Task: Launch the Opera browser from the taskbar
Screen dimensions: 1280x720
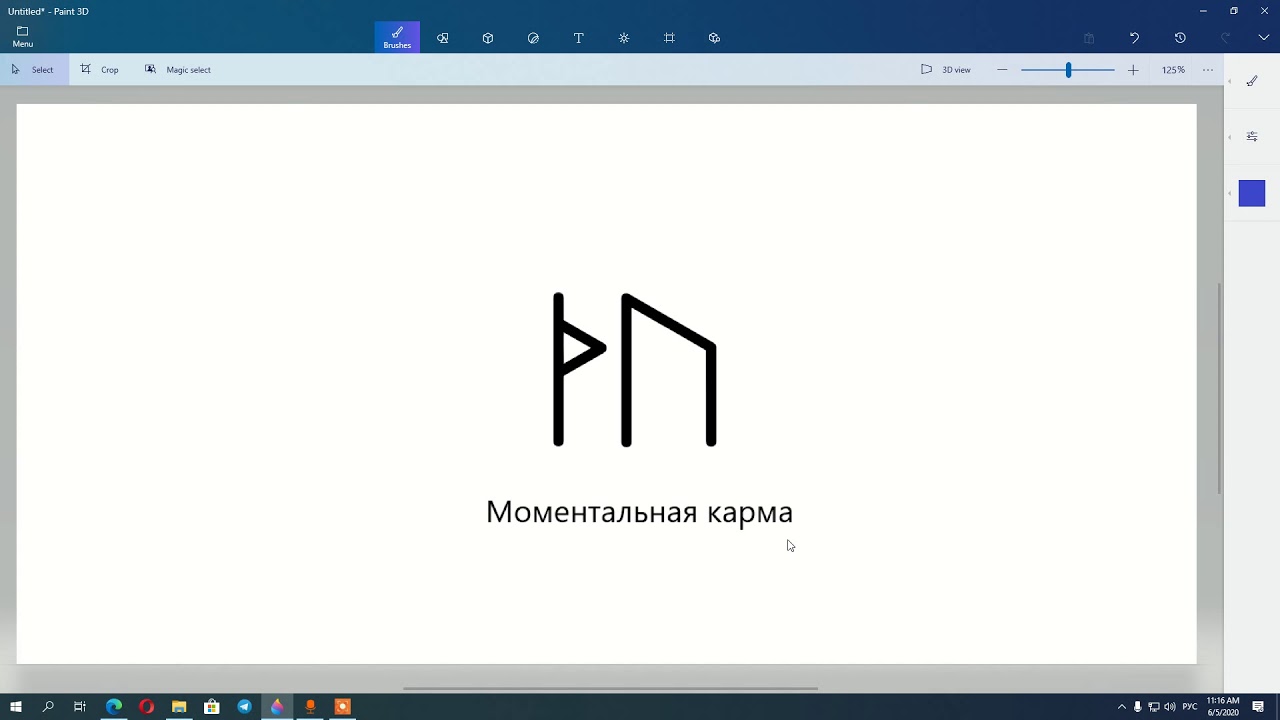Action: [x=146, y=707]
